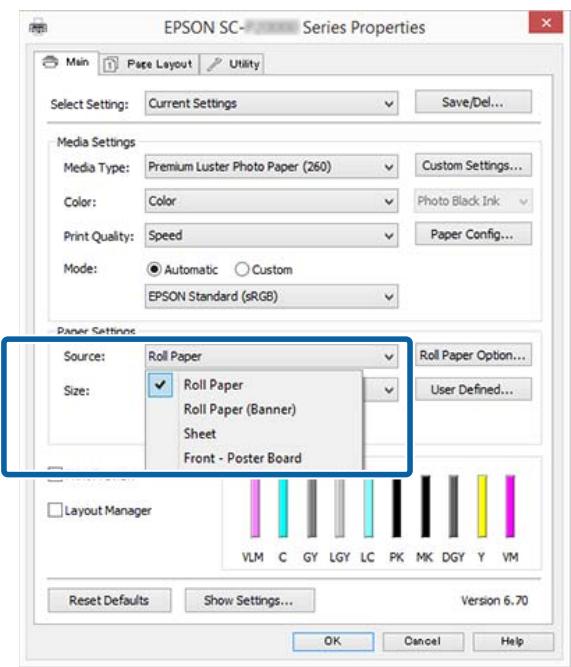
Task: Click the PK photo black ink bar
Action: [x=397, y=507]
